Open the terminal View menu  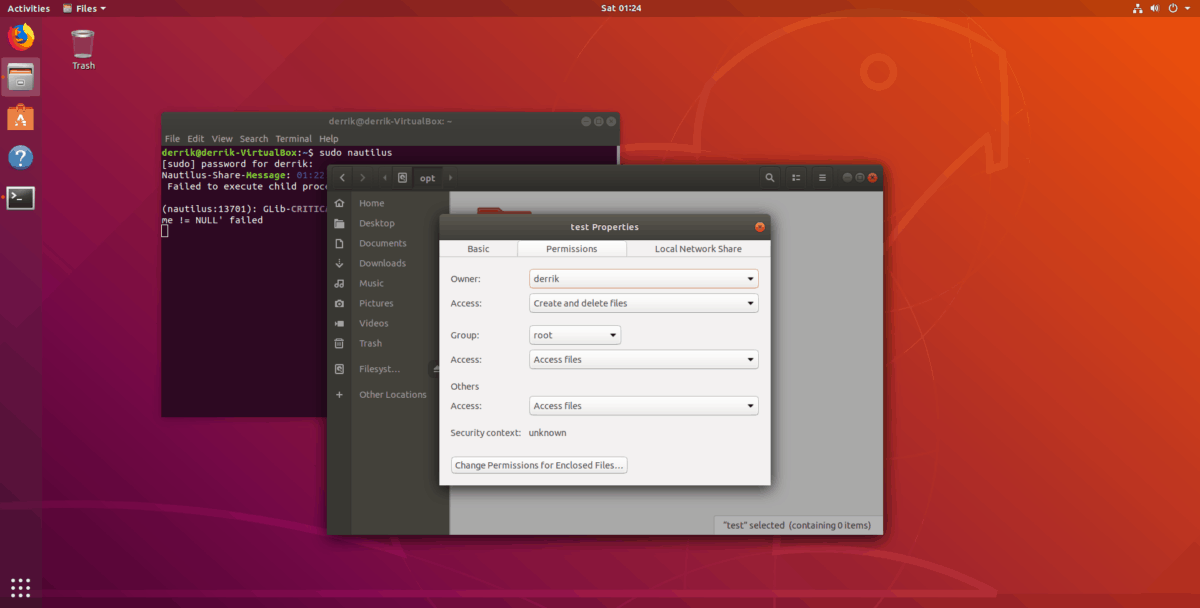[222, 139]
